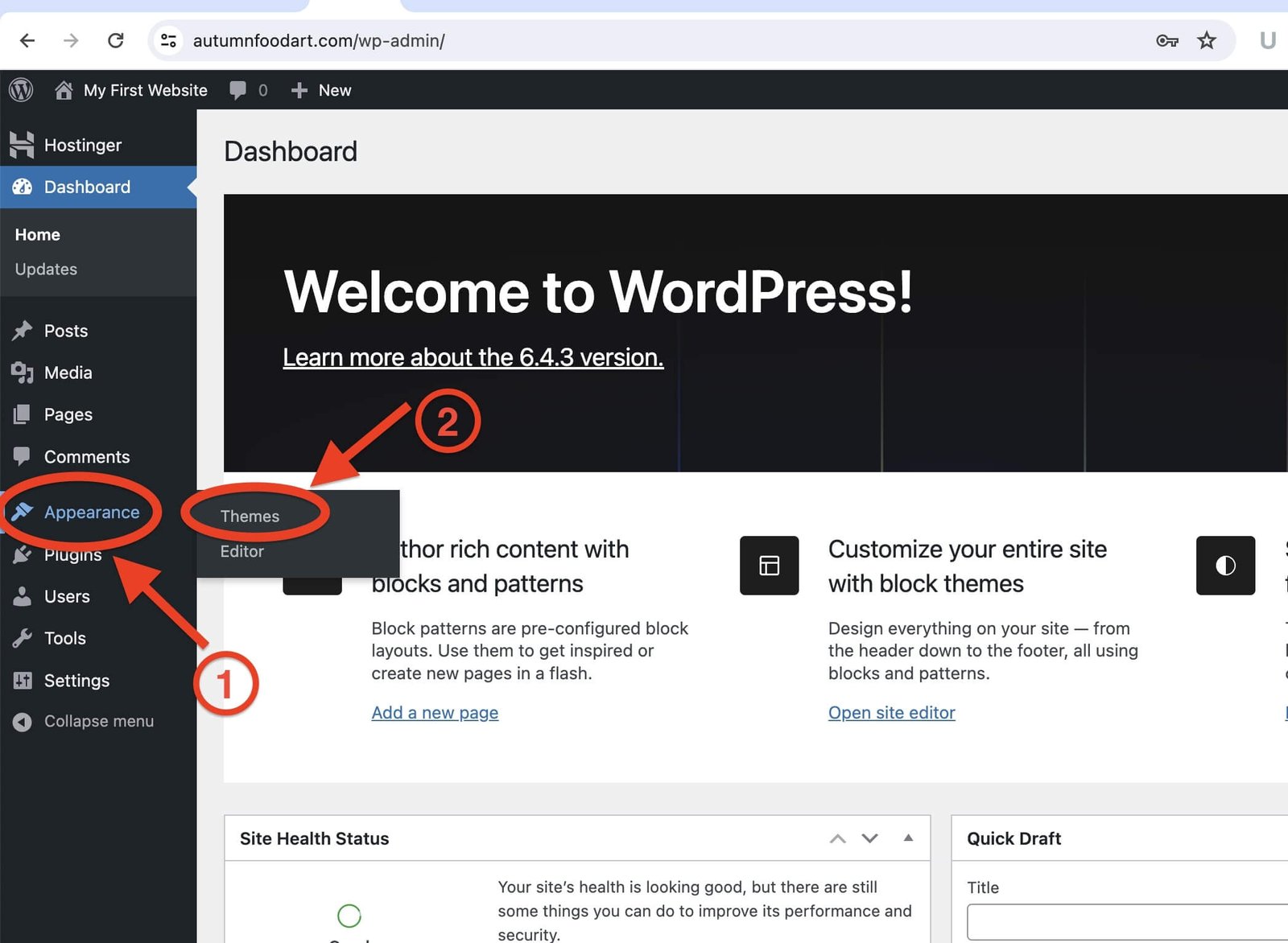Select Editor in the Appearance flyout
1288x943 pixels.
242,551
